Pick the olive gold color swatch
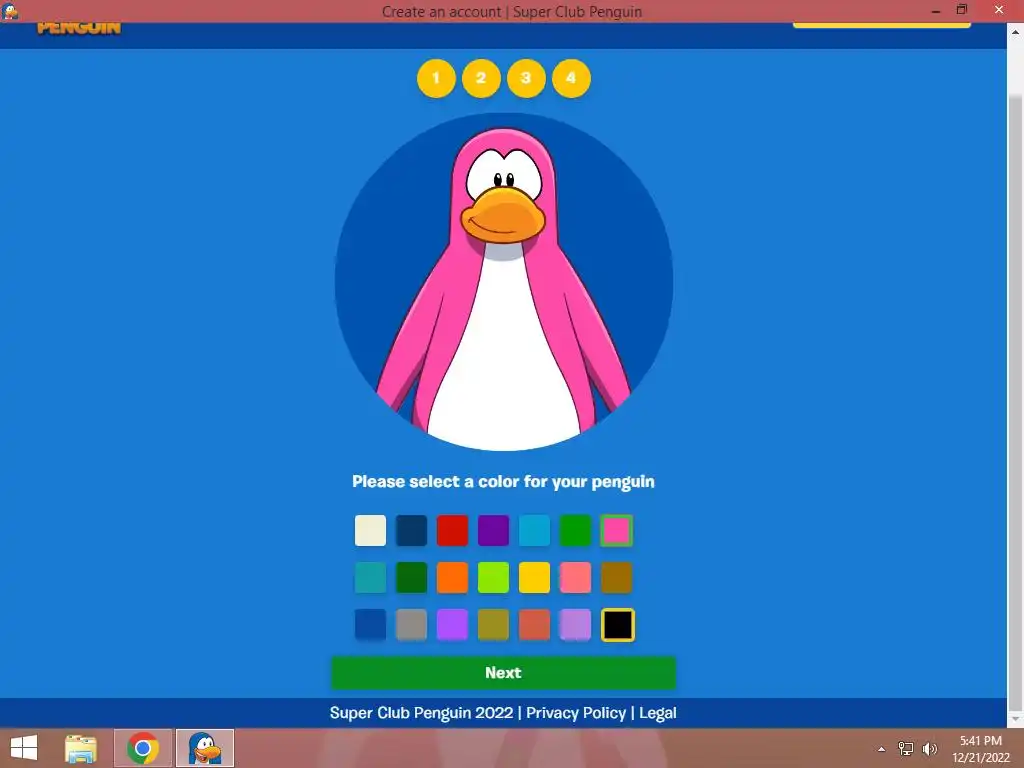This screenshot has width=1024, height=768. (x=493, y=624)
